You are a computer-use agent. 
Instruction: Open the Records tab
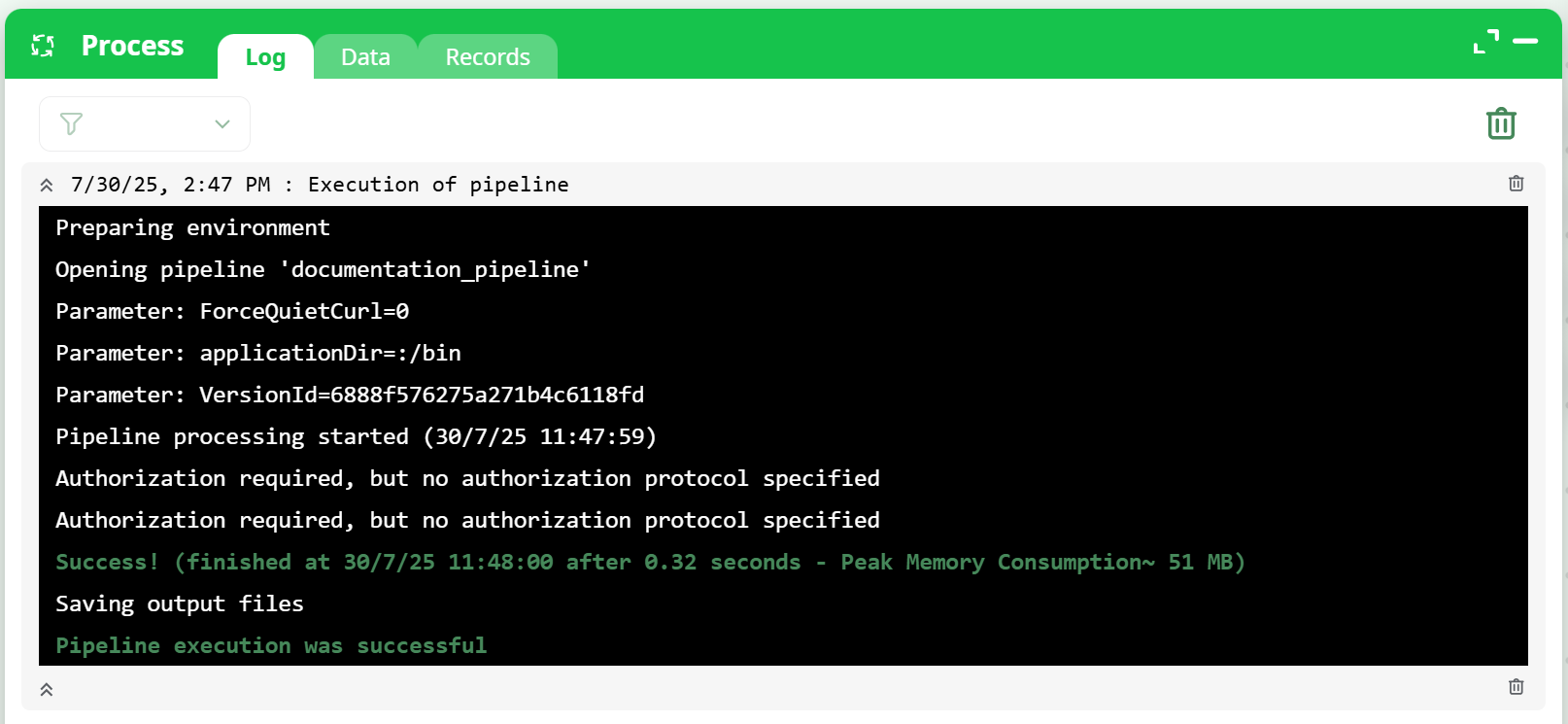488,57
